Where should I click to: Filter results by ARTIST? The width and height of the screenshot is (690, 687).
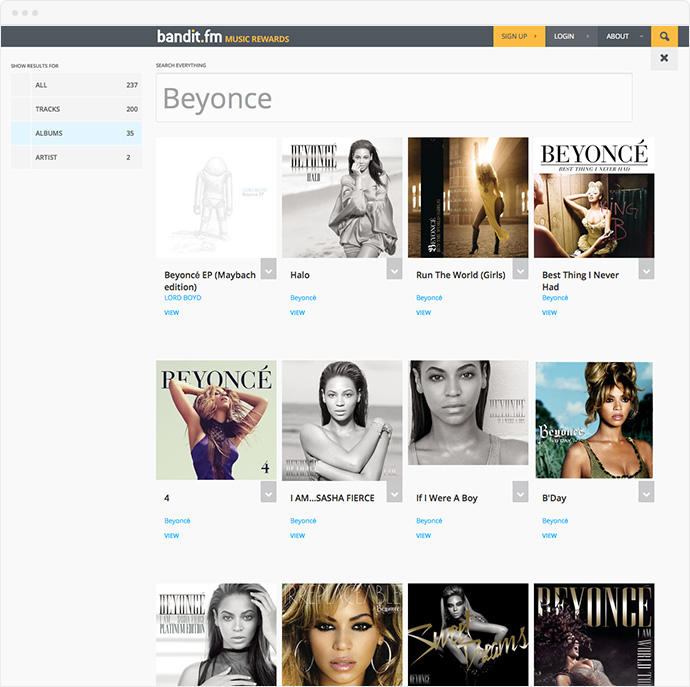coord(76,157)
